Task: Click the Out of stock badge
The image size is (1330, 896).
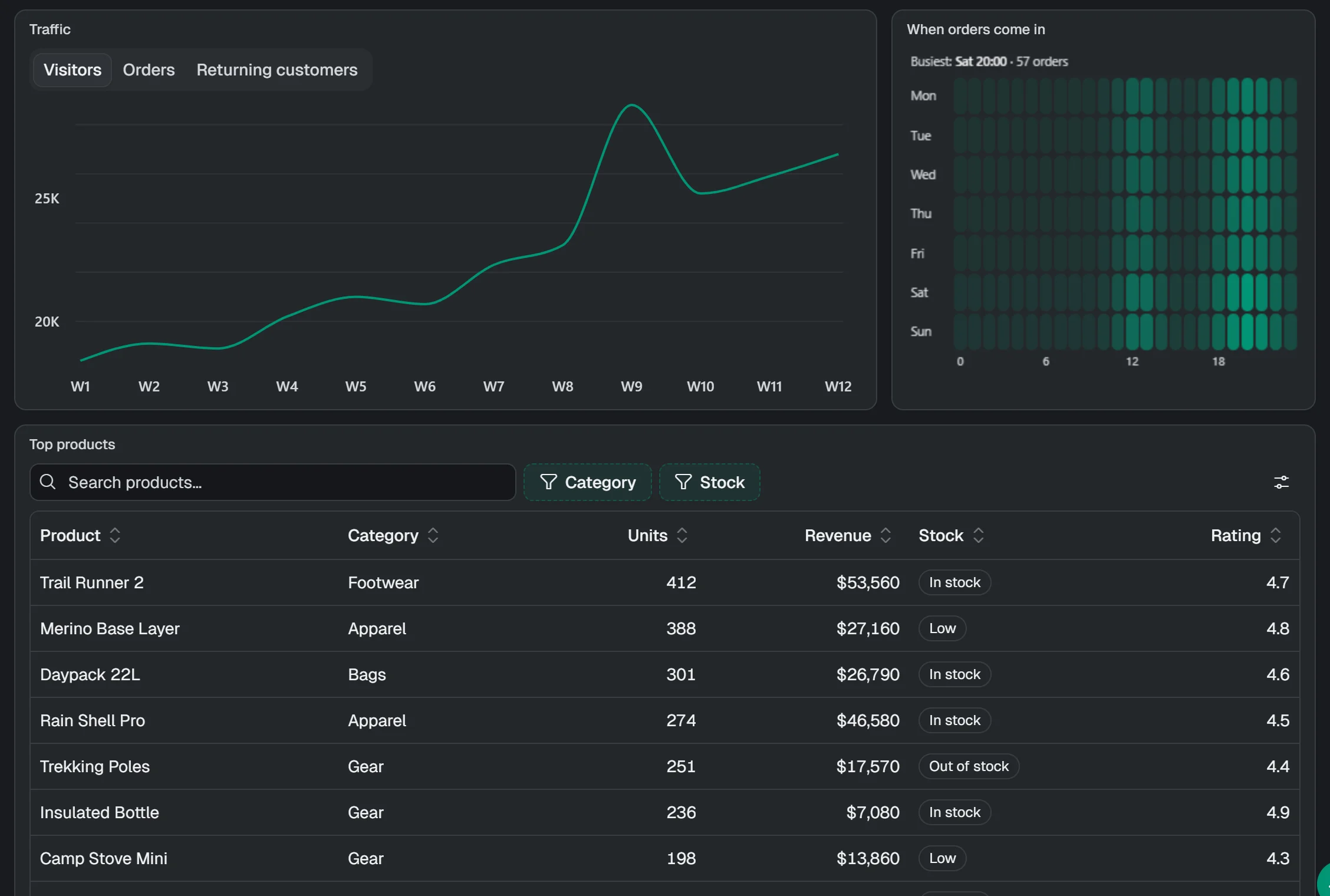Action: (969, 766)
